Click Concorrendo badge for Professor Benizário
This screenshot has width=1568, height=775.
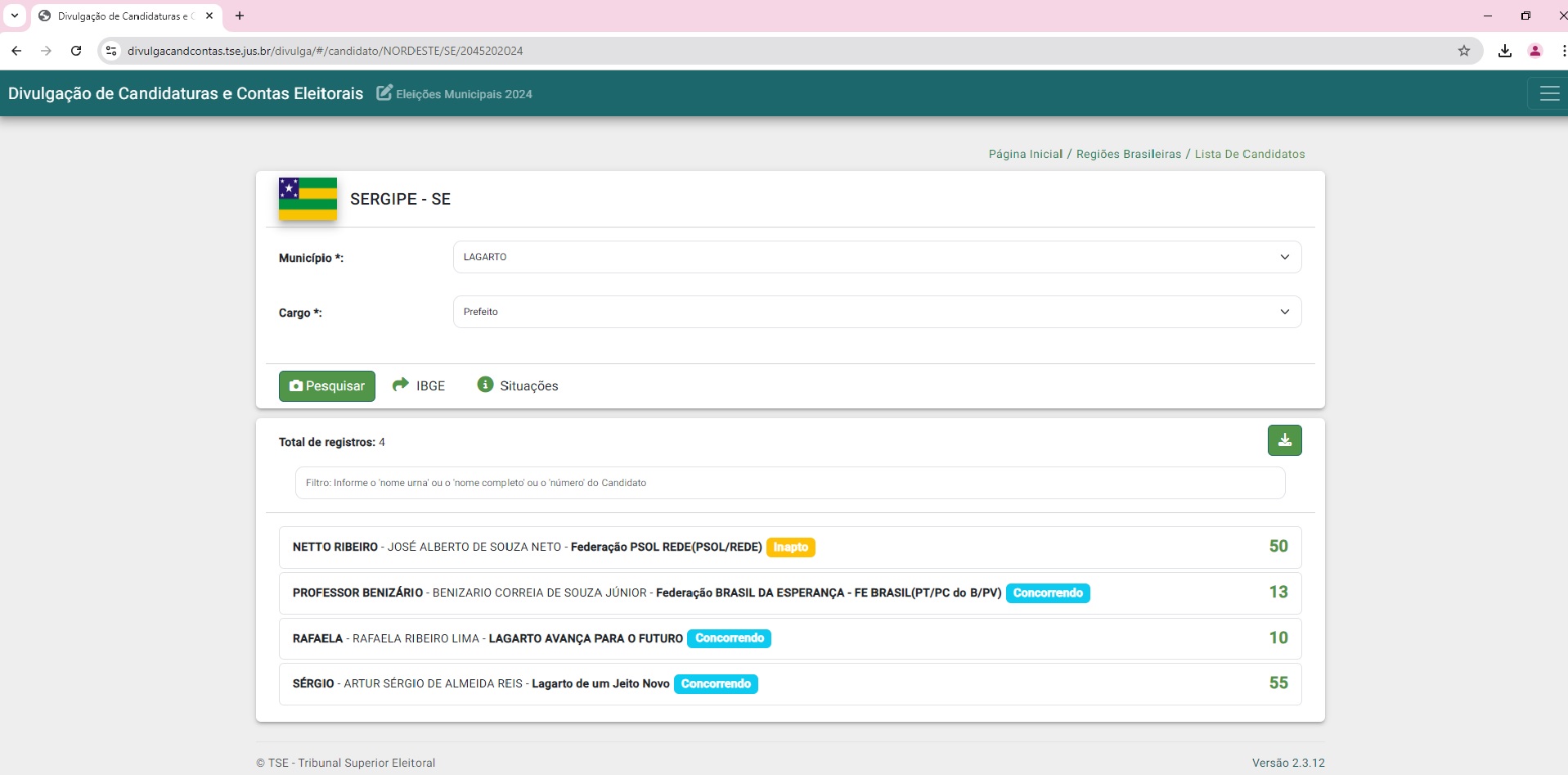1048,593
